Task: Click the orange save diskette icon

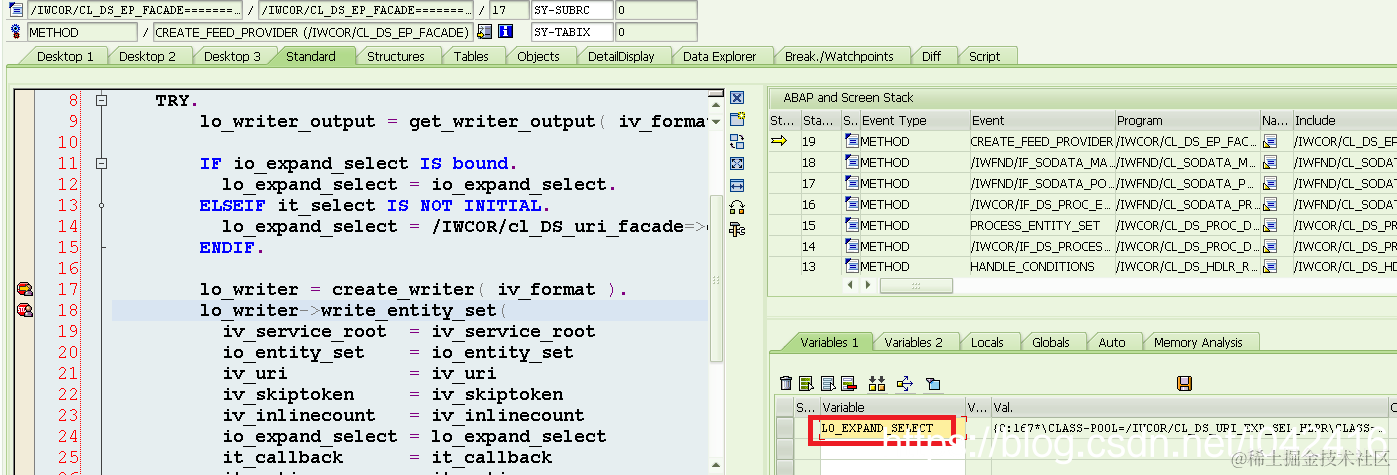Action: click(1184, 383)
